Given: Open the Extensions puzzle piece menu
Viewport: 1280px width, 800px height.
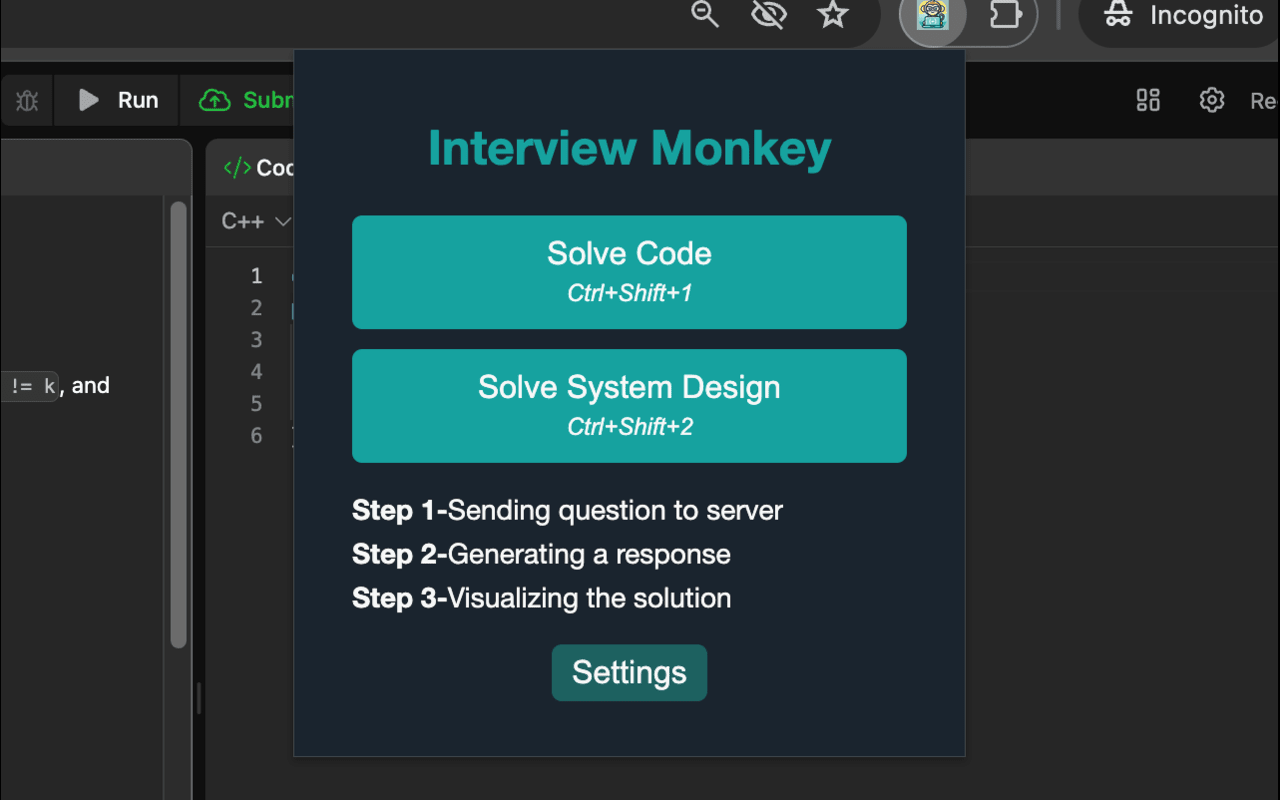Looking at the screenshot, I should pyautogui.click(x=1006, y=15).
